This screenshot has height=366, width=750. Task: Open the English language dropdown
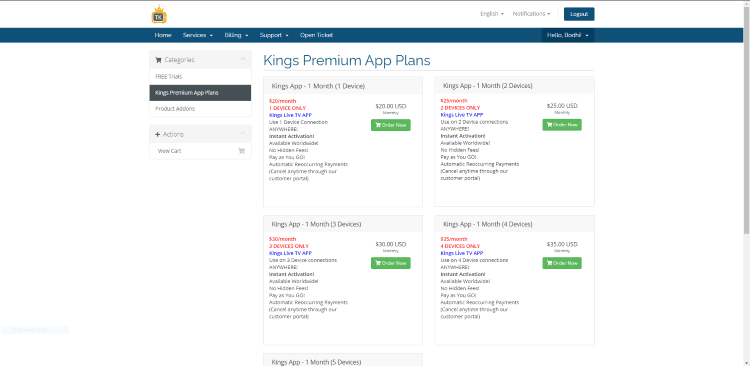coord(492,14)
